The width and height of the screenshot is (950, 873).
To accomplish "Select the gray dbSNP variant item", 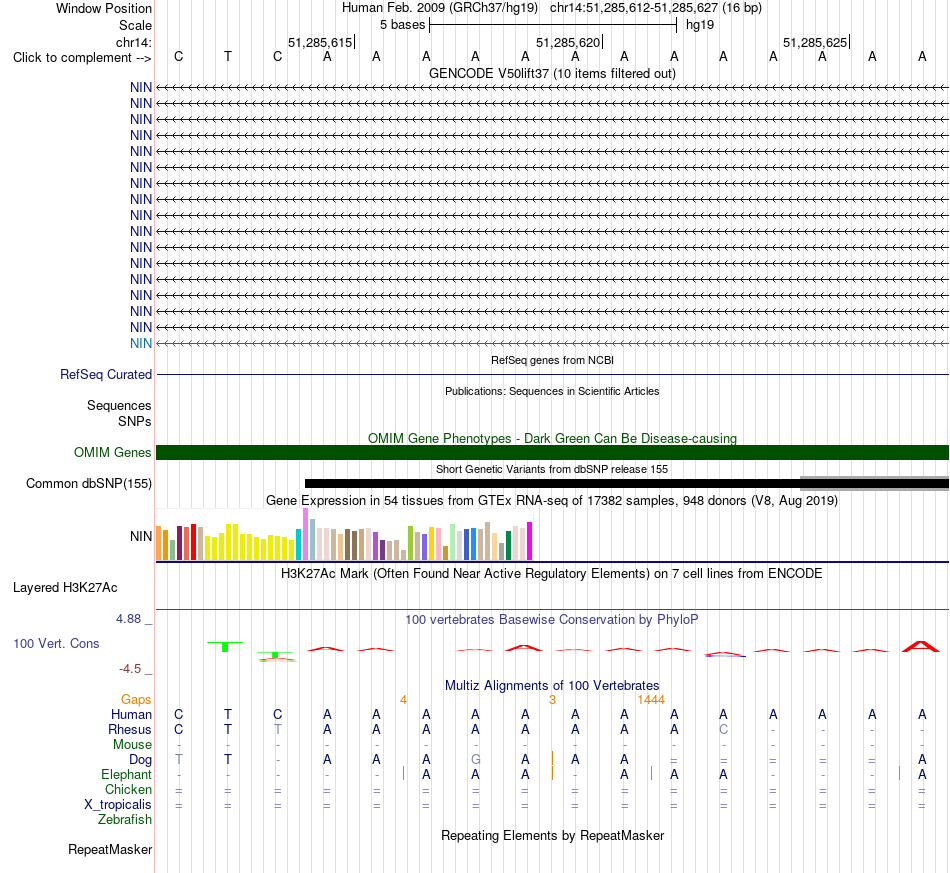I will (x=874, y=483).
